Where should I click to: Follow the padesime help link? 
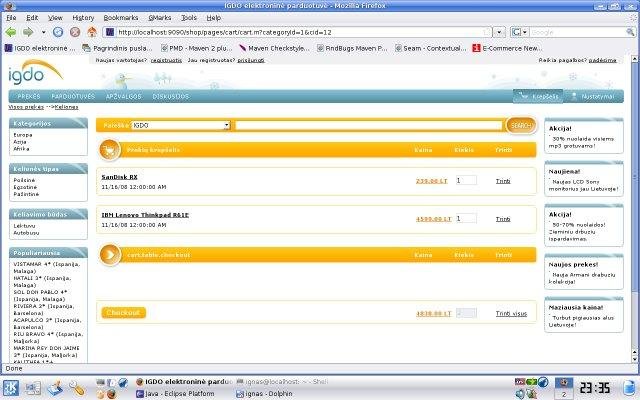[602, 60]
